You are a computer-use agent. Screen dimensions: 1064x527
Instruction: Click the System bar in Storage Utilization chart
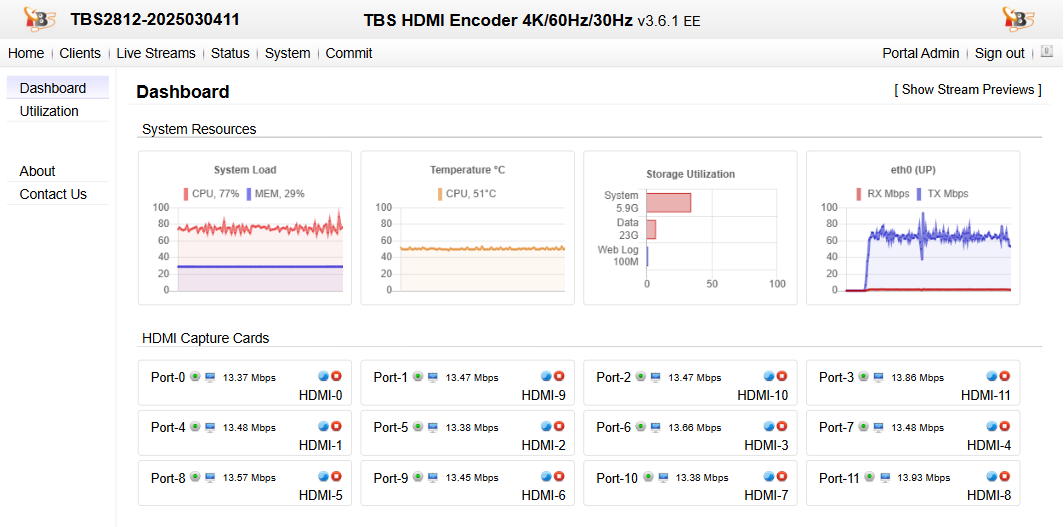pyautogui.click(x=668, y=203)
